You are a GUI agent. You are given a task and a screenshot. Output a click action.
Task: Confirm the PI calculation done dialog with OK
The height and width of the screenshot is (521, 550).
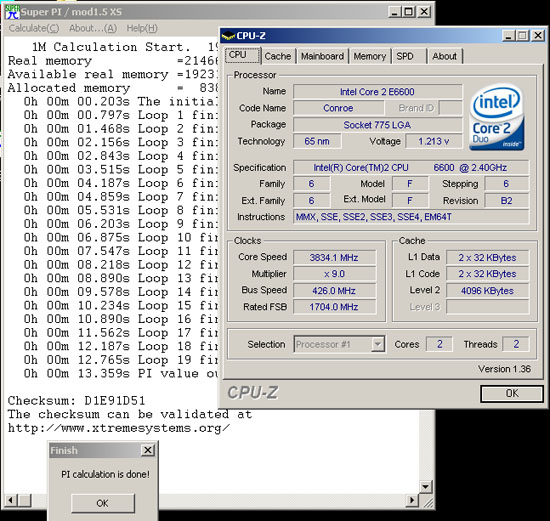point(102,503)
